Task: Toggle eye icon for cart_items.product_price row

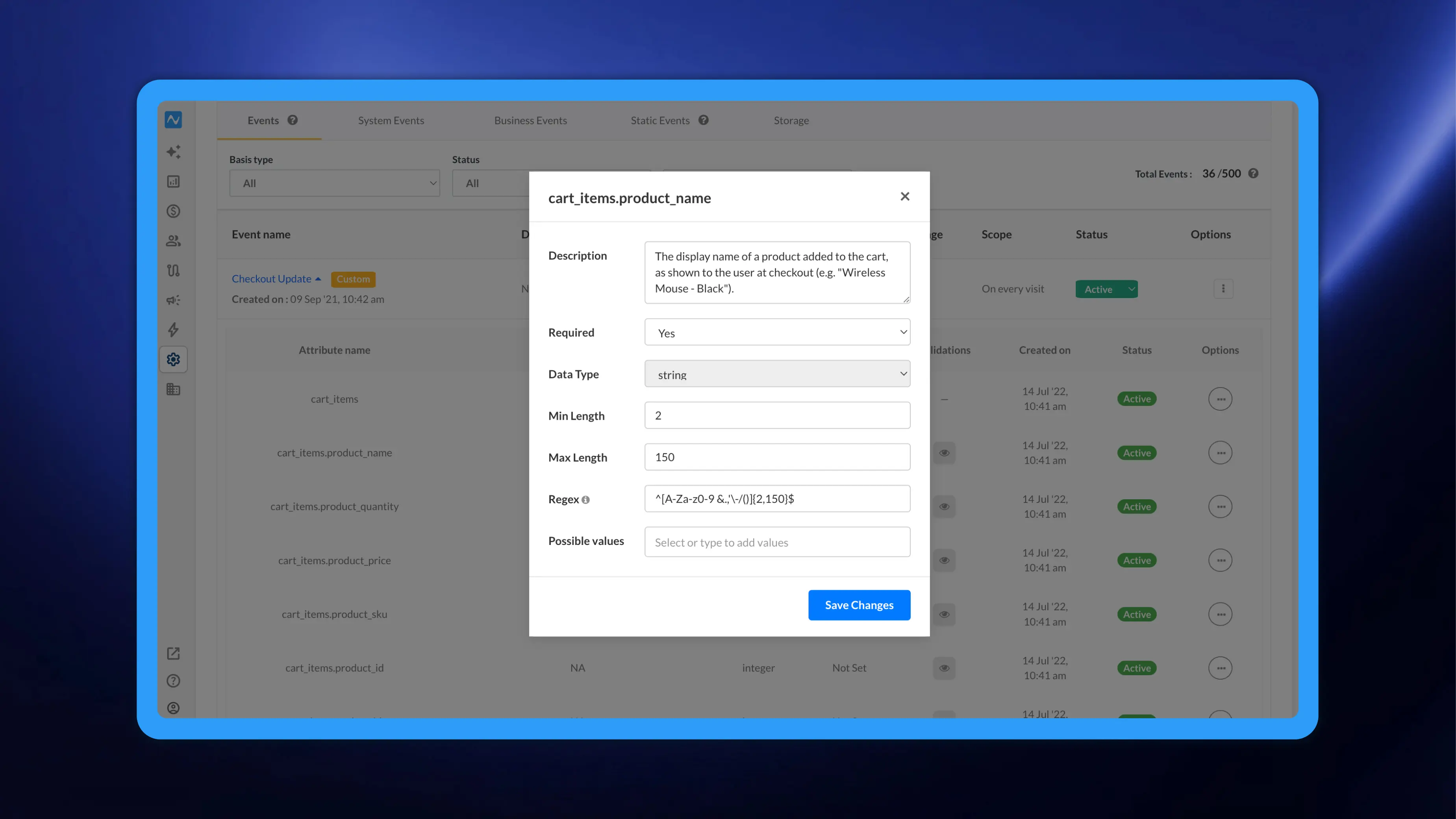Action: 944,560
